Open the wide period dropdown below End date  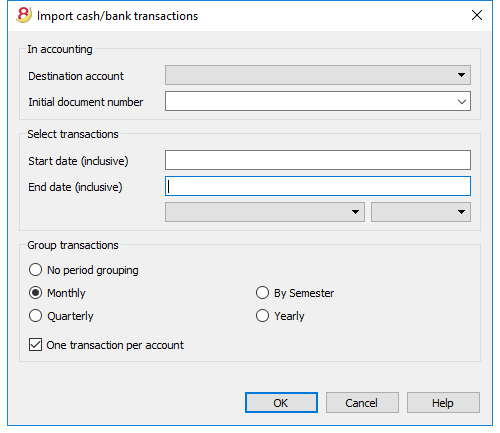coord(265,212)
